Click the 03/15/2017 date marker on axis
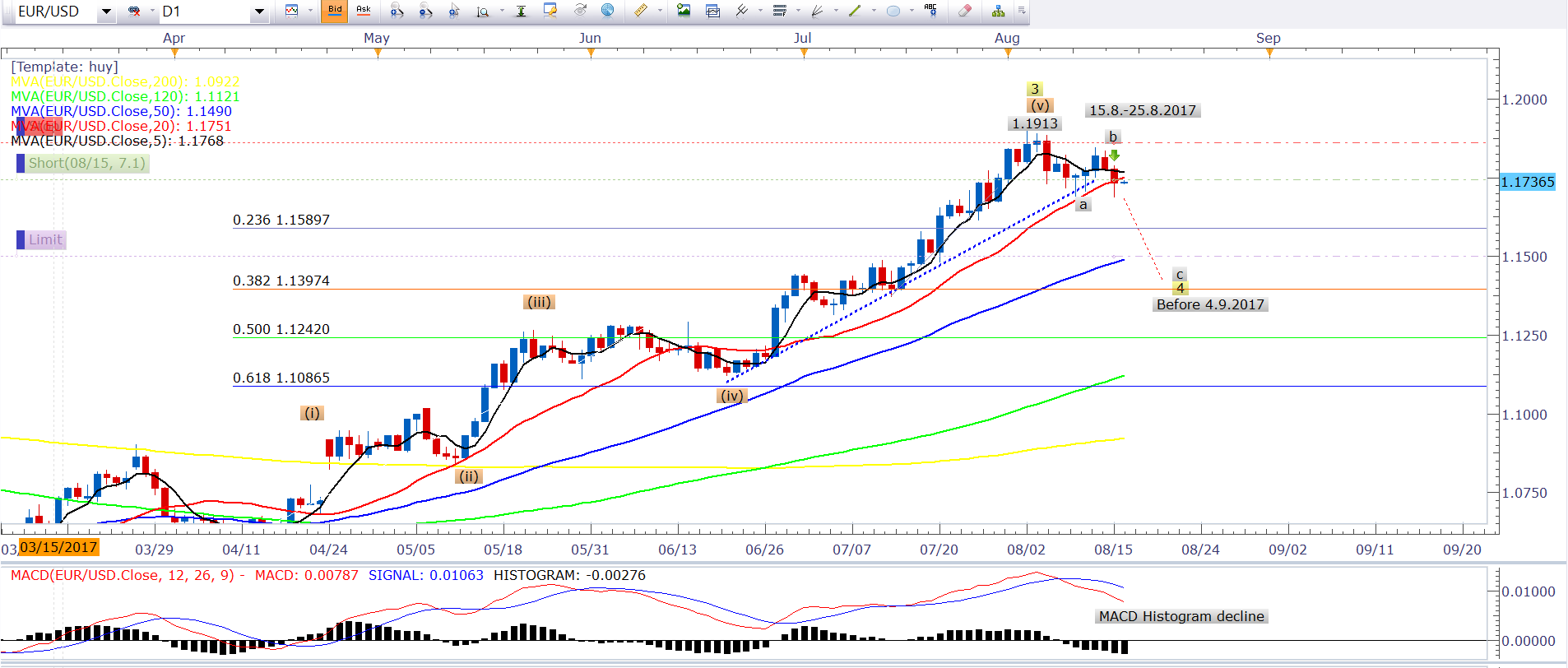Screen dimensions: 1568x668 58,547
